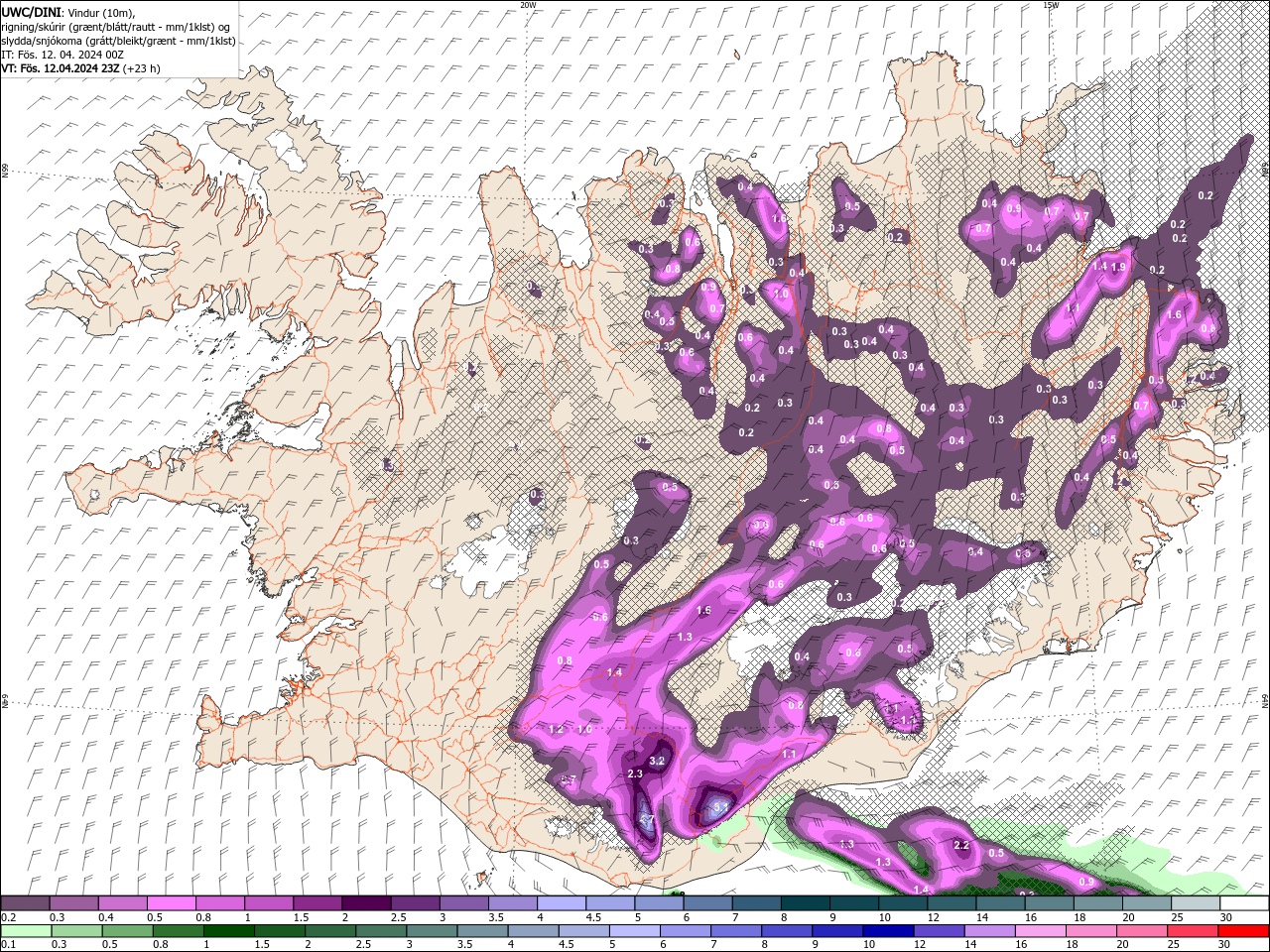Image resolution: width=1270 pixels, height=952 pixels.
Task: Pick the 14–16 snow scale swatch
Action: pyautogui.click(x=1001, y=903)
